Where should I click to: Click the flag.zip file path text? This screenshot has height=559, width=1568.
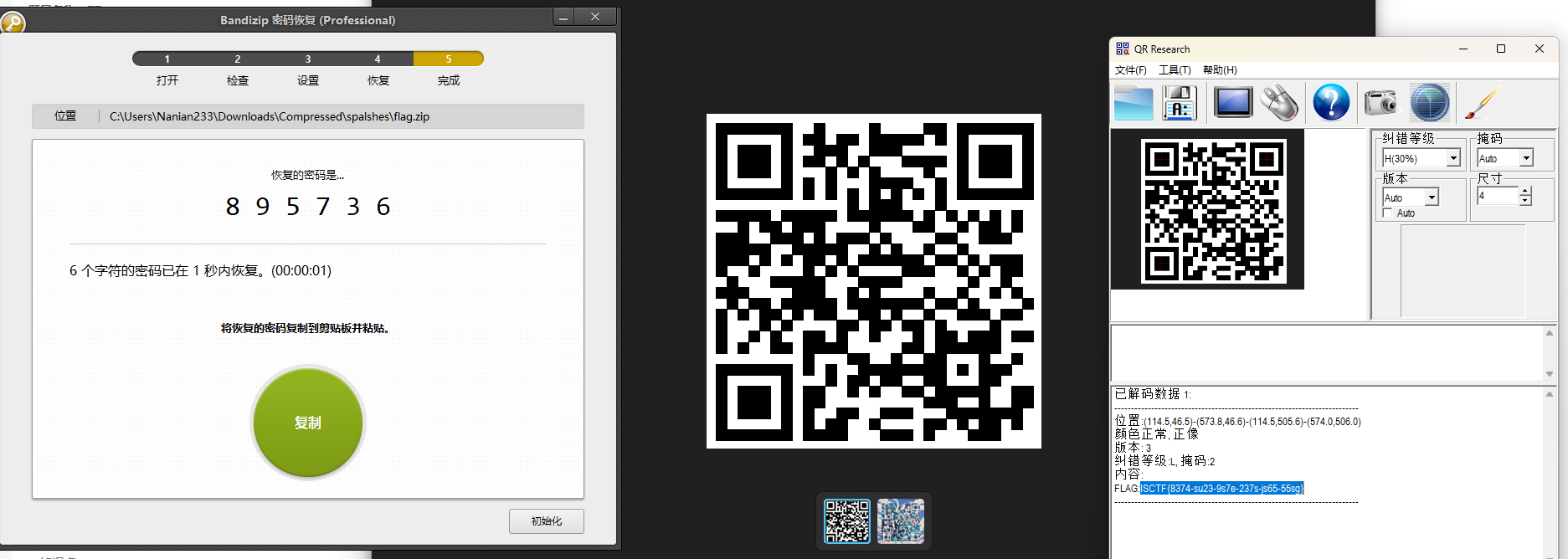[x=270, y=116]
